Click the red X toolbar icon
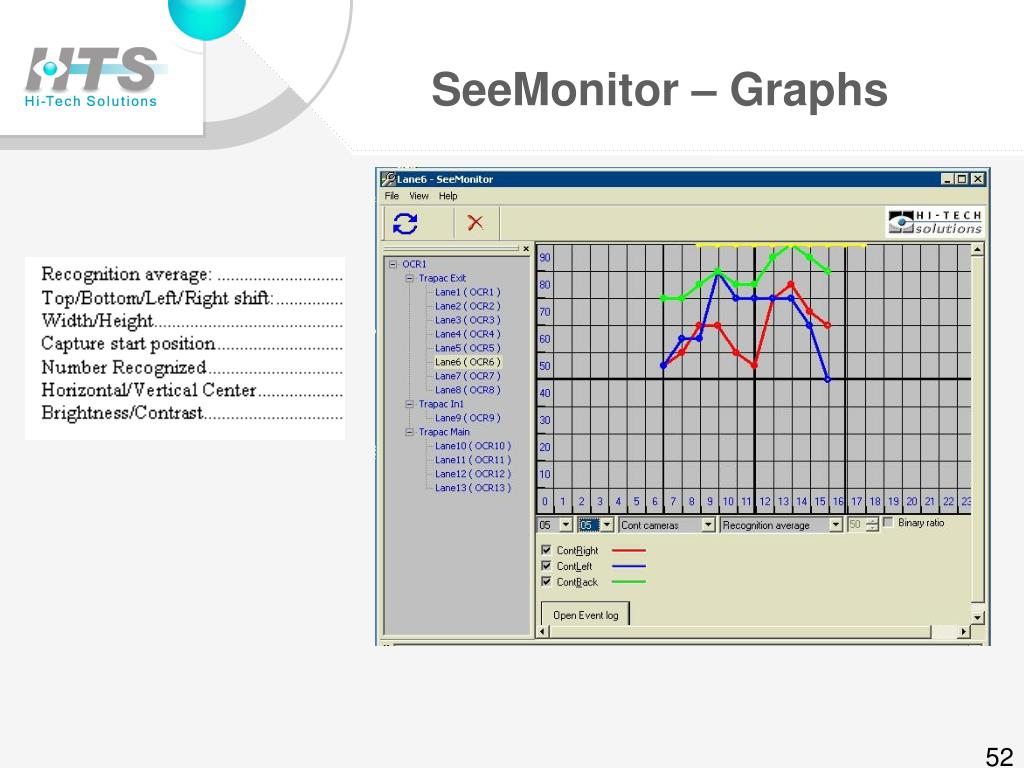The height and width of the screenshot is (768, 1024). (475, 223)
